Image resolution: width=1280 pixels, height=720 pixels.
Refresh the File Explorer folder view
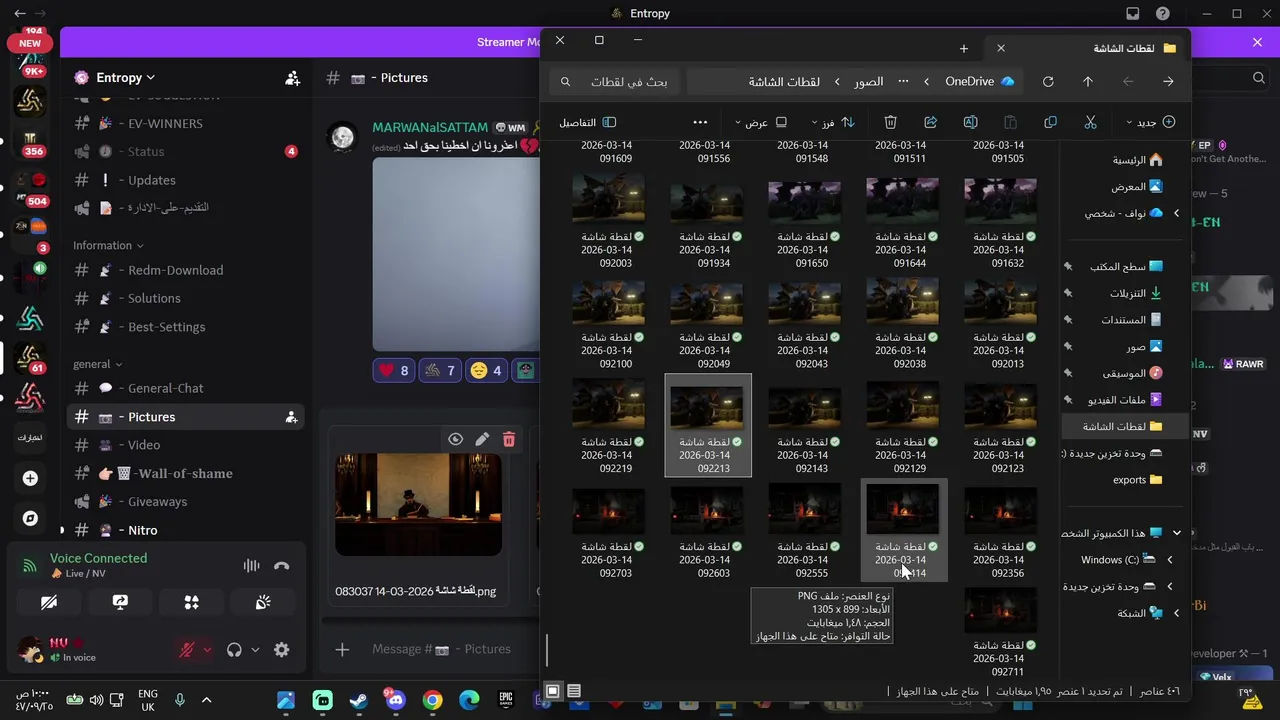click(1048, 81)
